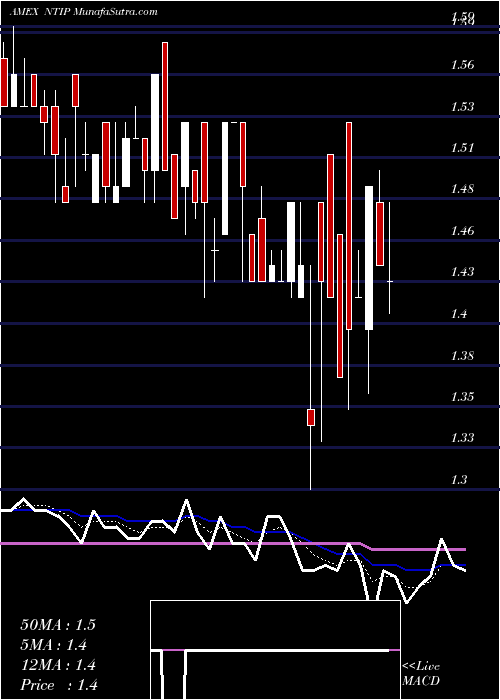
Task: Click the 1.51 price axis label
Action: coord(462,148)
